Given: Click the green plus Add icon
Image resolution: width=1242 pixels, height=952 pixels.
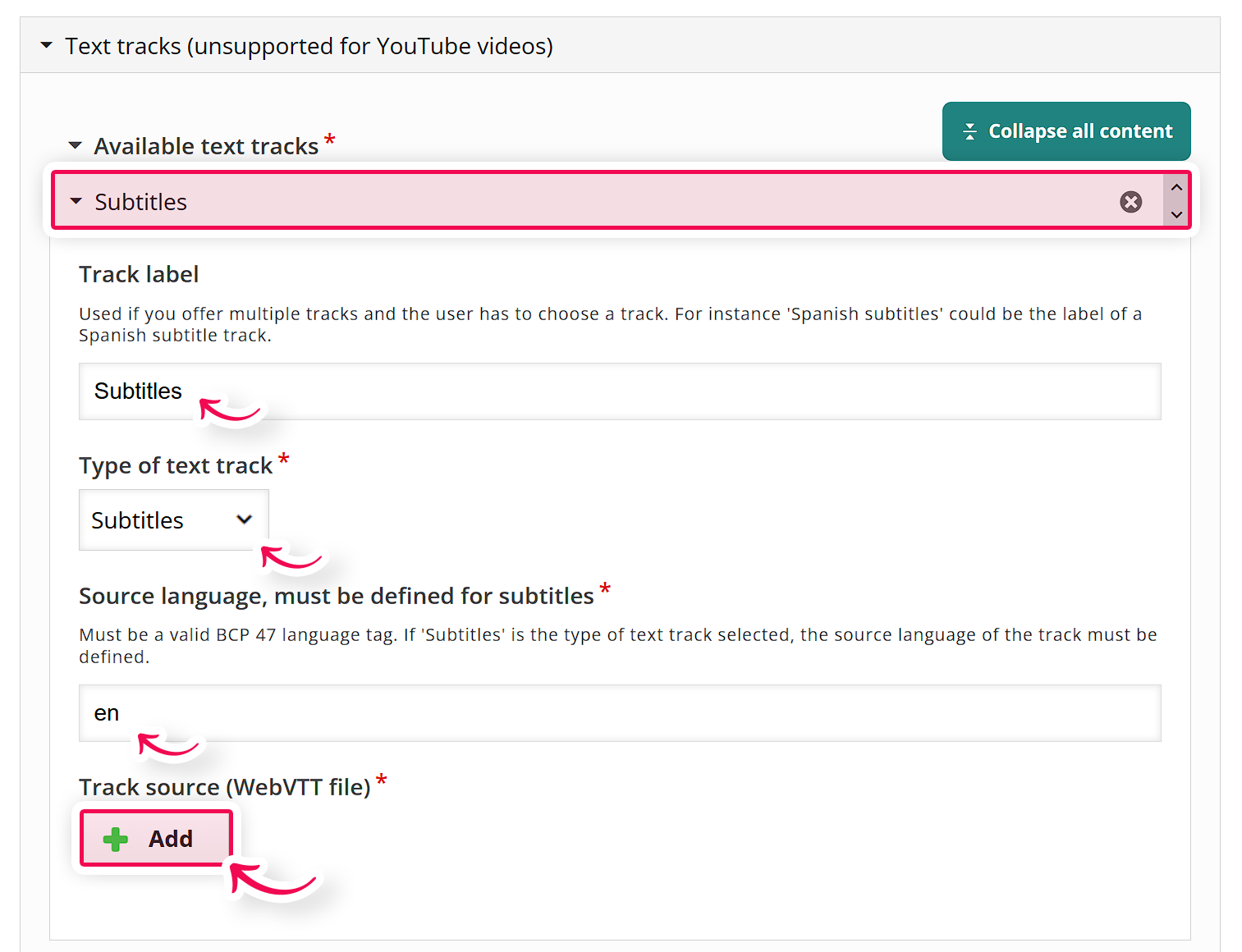Looking at the screenshot, I should click(x=115, y=839).
